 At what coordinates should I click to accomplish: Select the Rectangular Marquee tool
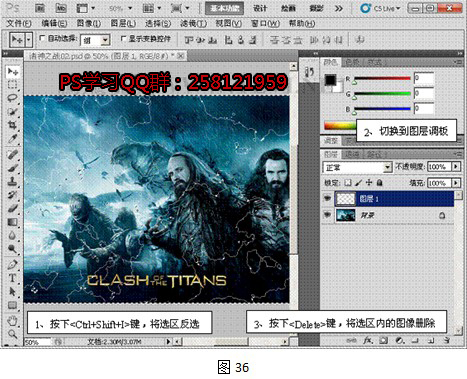pos(13,85)
